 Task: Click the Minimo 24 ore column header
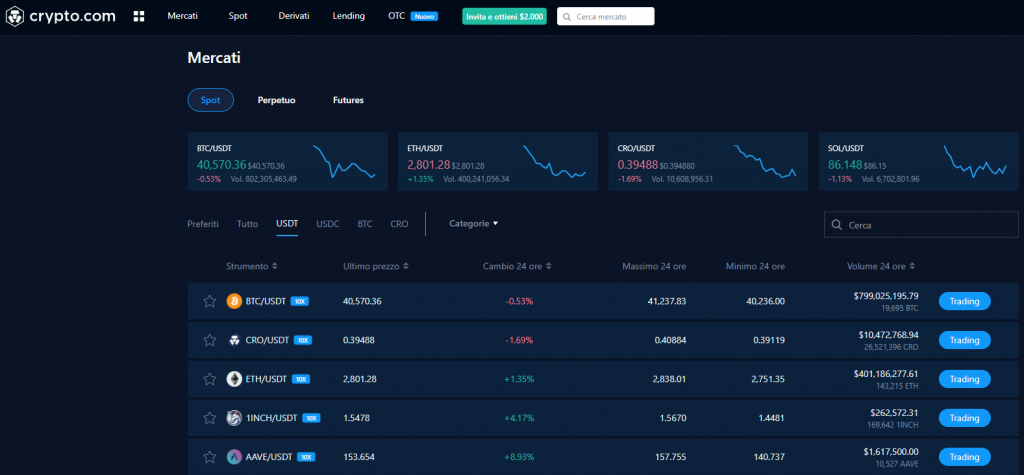[755, 267]
